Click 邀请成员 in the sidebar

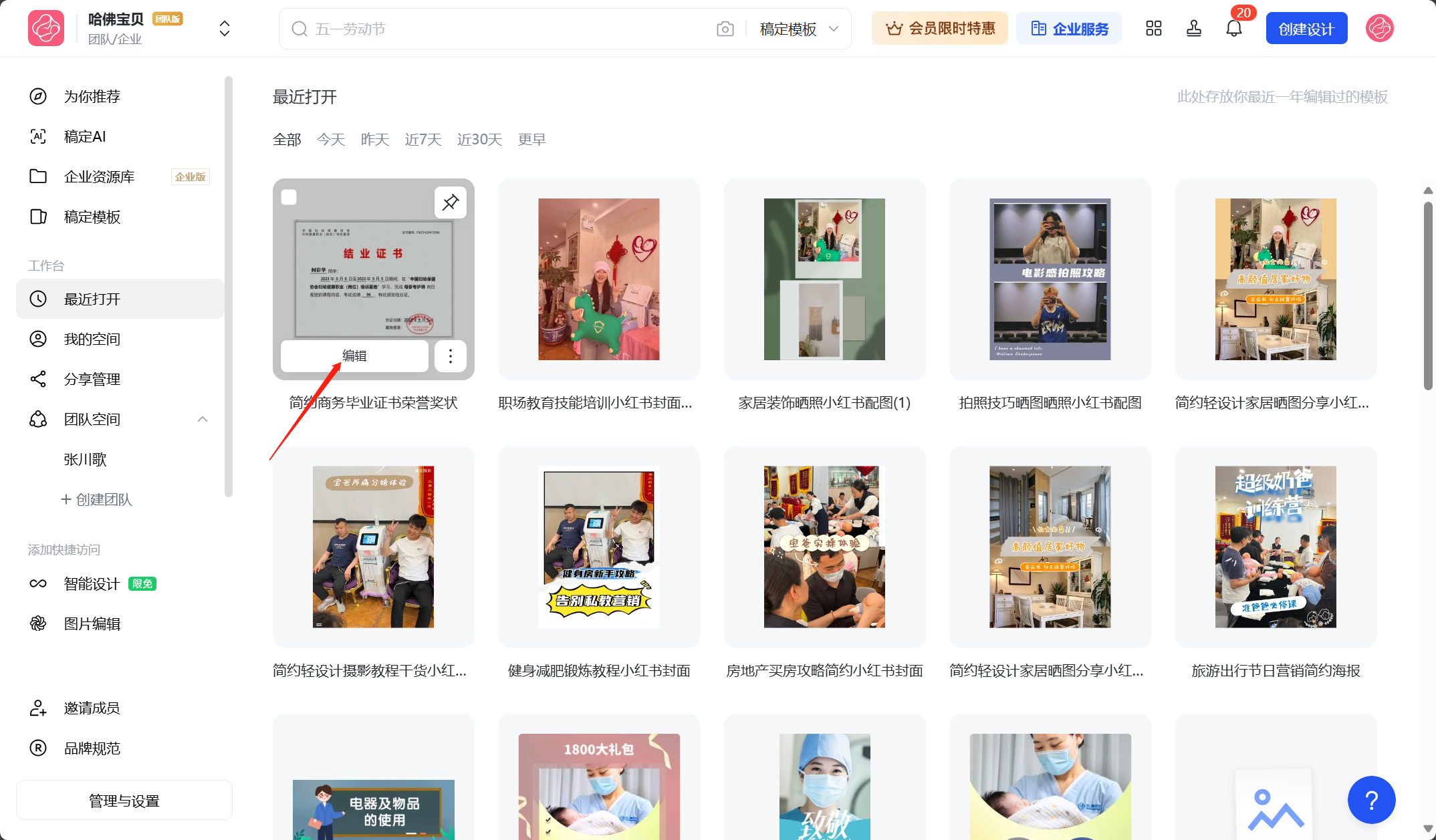92,708
